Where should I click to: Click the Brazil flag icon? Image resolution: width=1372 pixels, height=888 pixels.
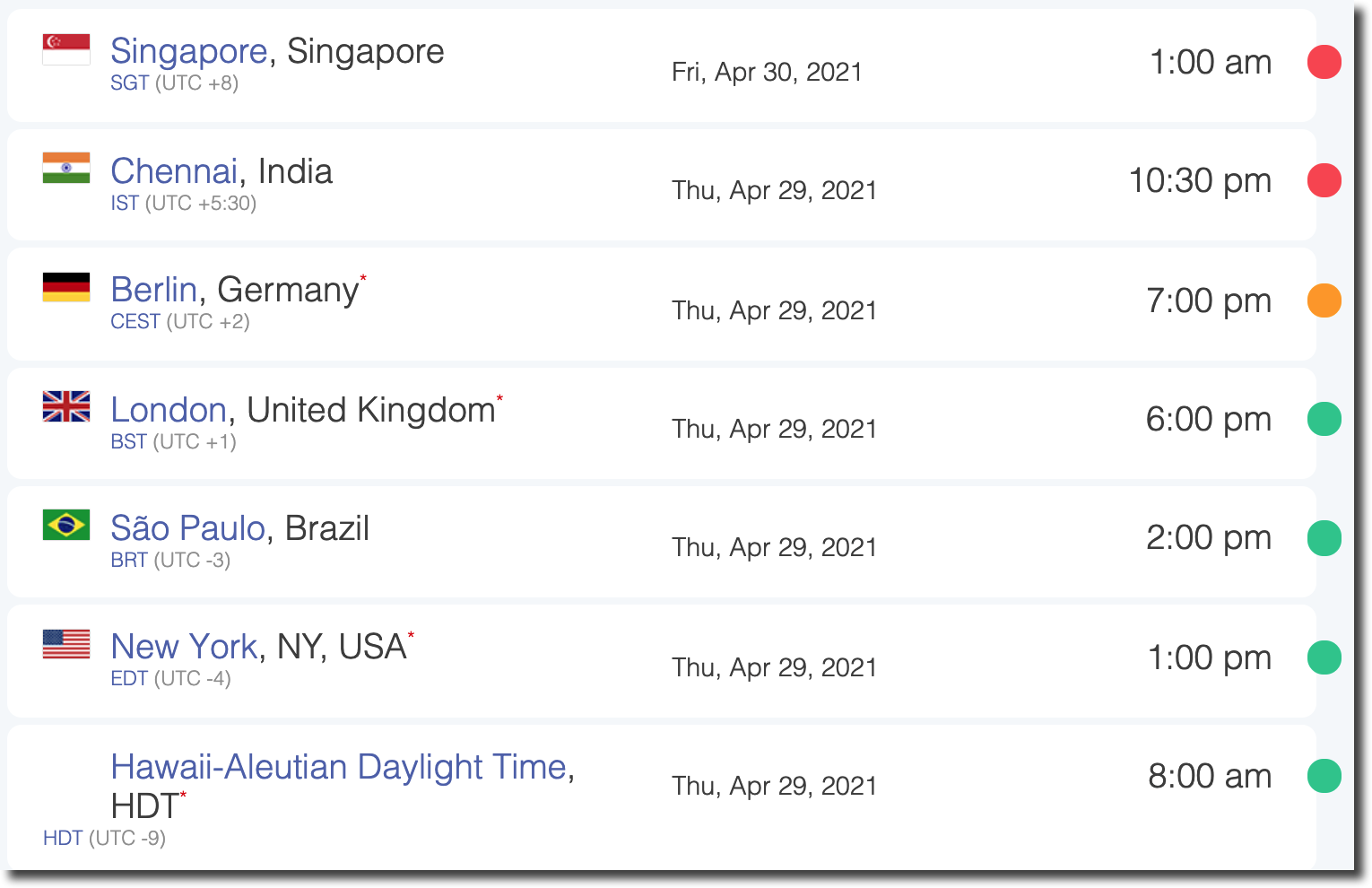pos(66,525)
